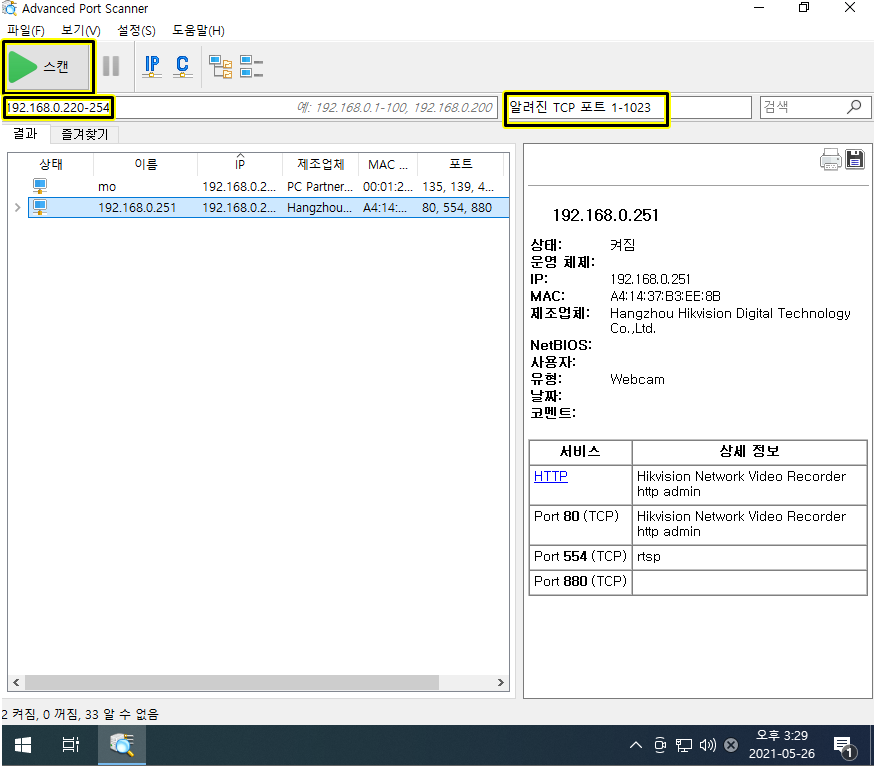Click the Webcam type value
This screenshot has height=766, width=874.
click(x=637, y=380)
